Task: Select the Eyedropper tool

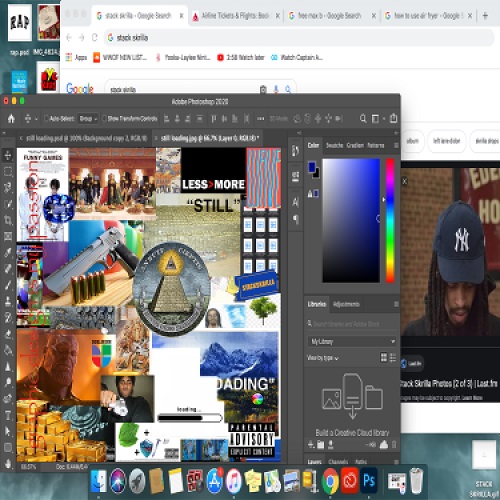Action: (8, 253)
